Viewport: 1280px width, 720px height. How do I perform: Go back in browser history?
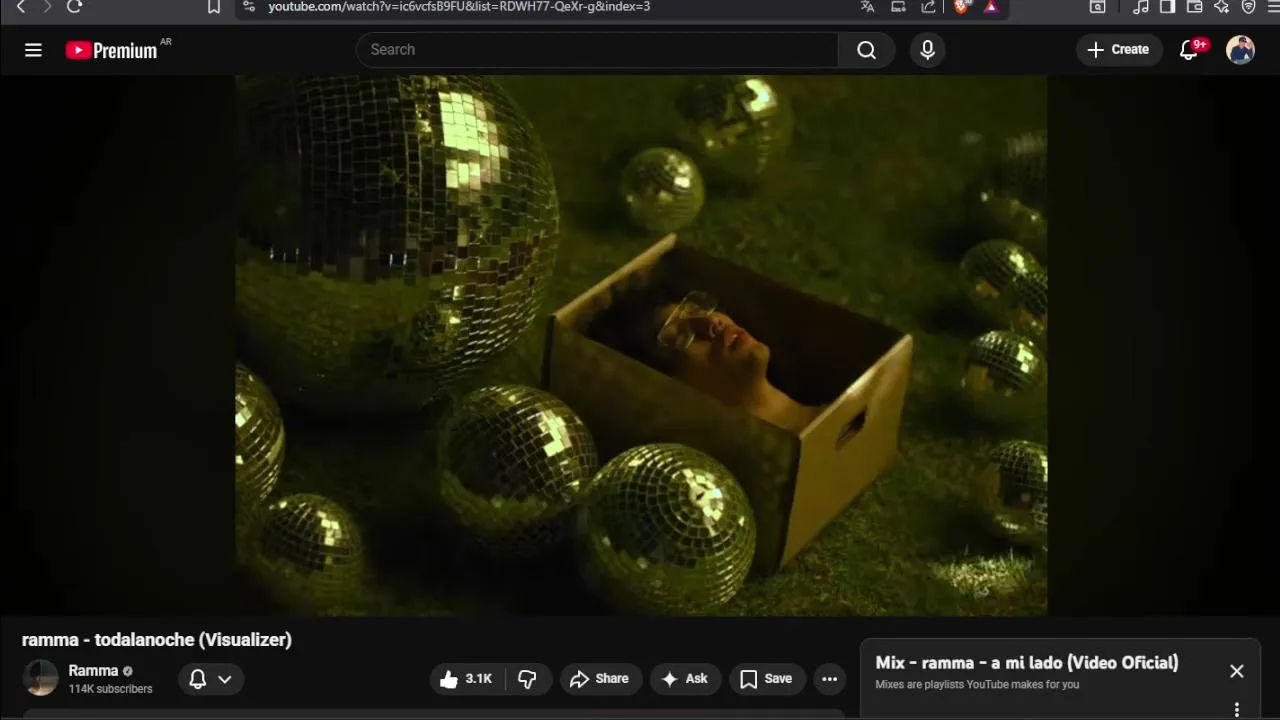tap(20, 7)
